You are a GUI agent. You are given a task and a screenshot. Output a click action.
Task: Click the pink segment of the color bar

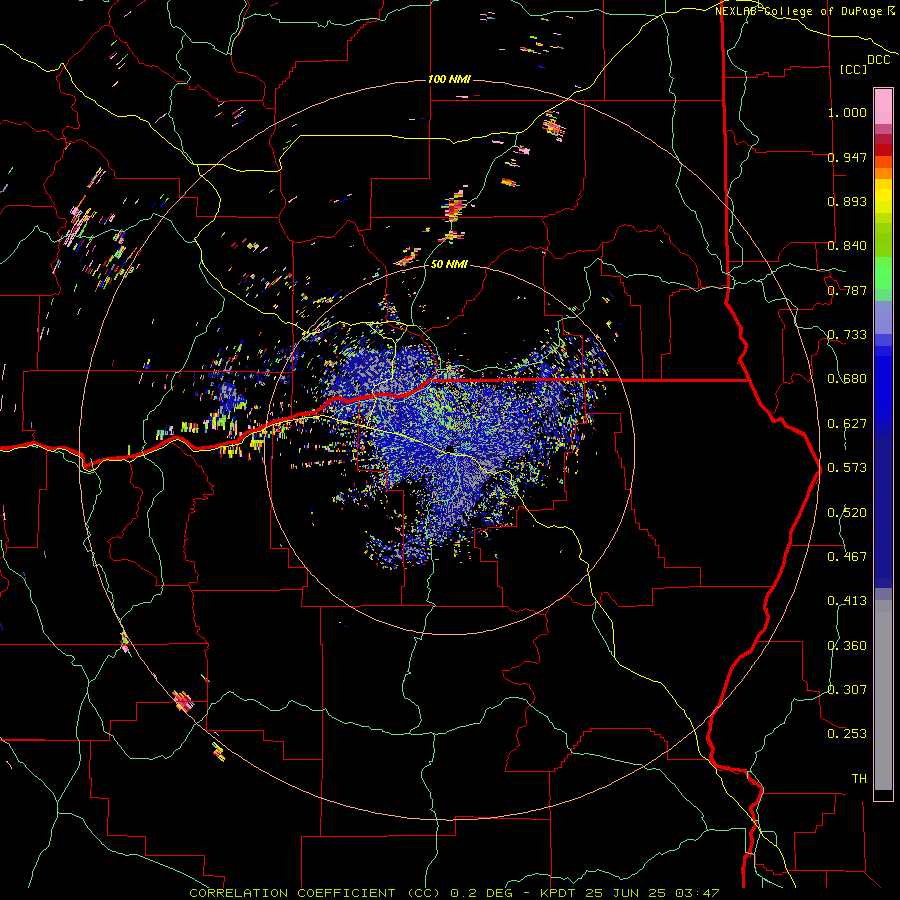(x=883, y=106)
